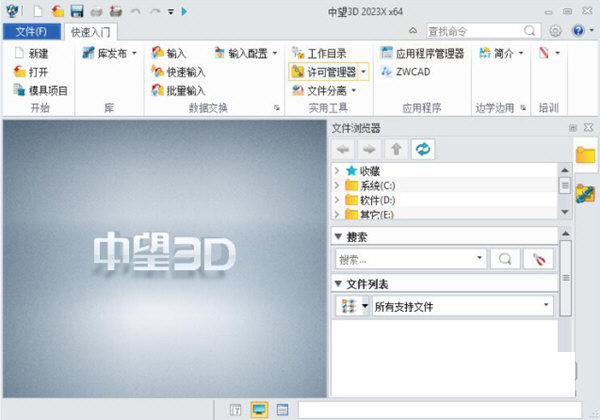Click the 培训 training pencil icon
The height and width of the screenshot is (420, 600).
tap(544, 53)
